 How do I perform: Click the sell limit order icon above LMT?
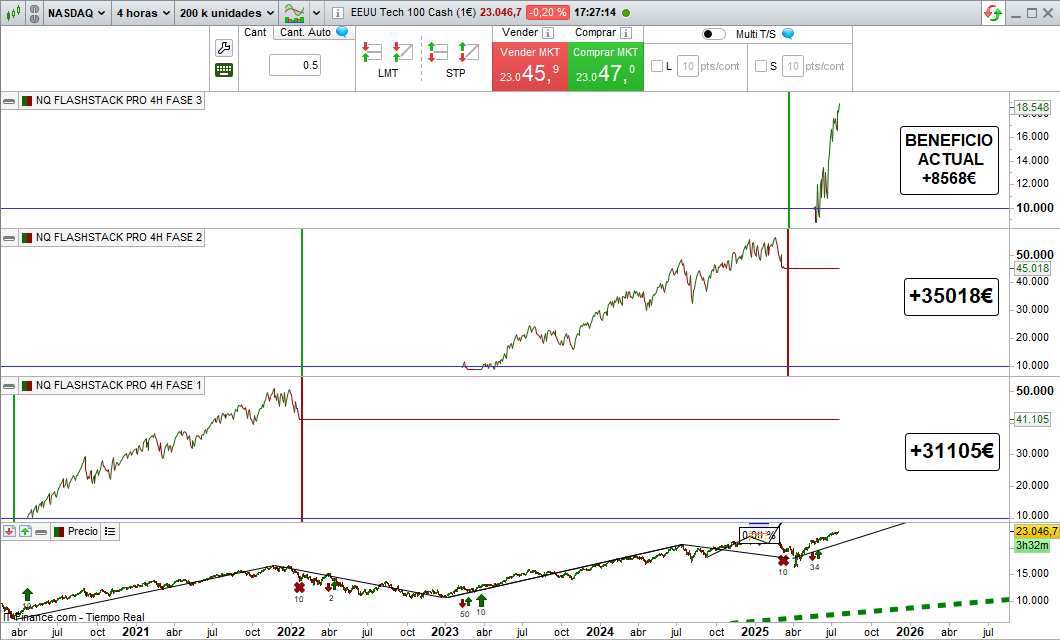coord(372,52)
